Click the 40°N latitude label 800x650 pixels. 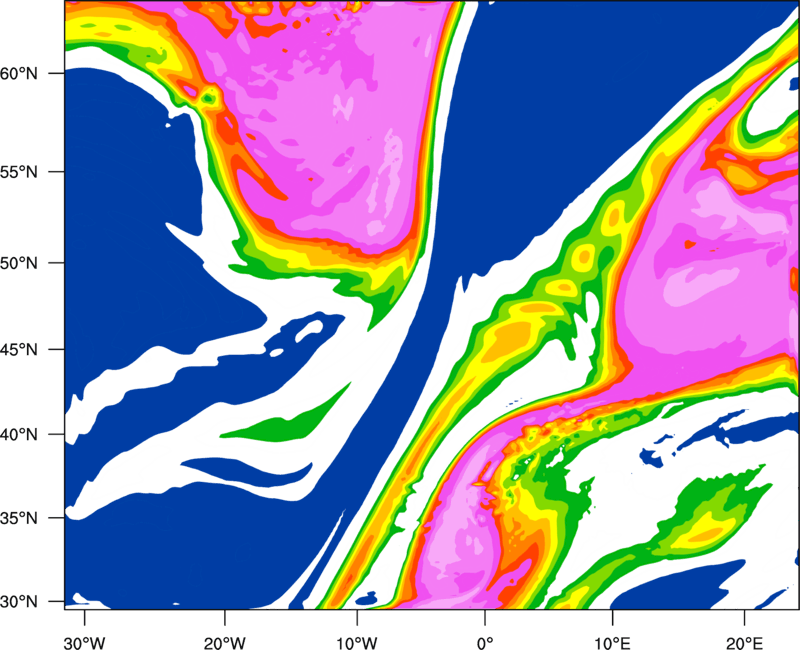point(19,435)
